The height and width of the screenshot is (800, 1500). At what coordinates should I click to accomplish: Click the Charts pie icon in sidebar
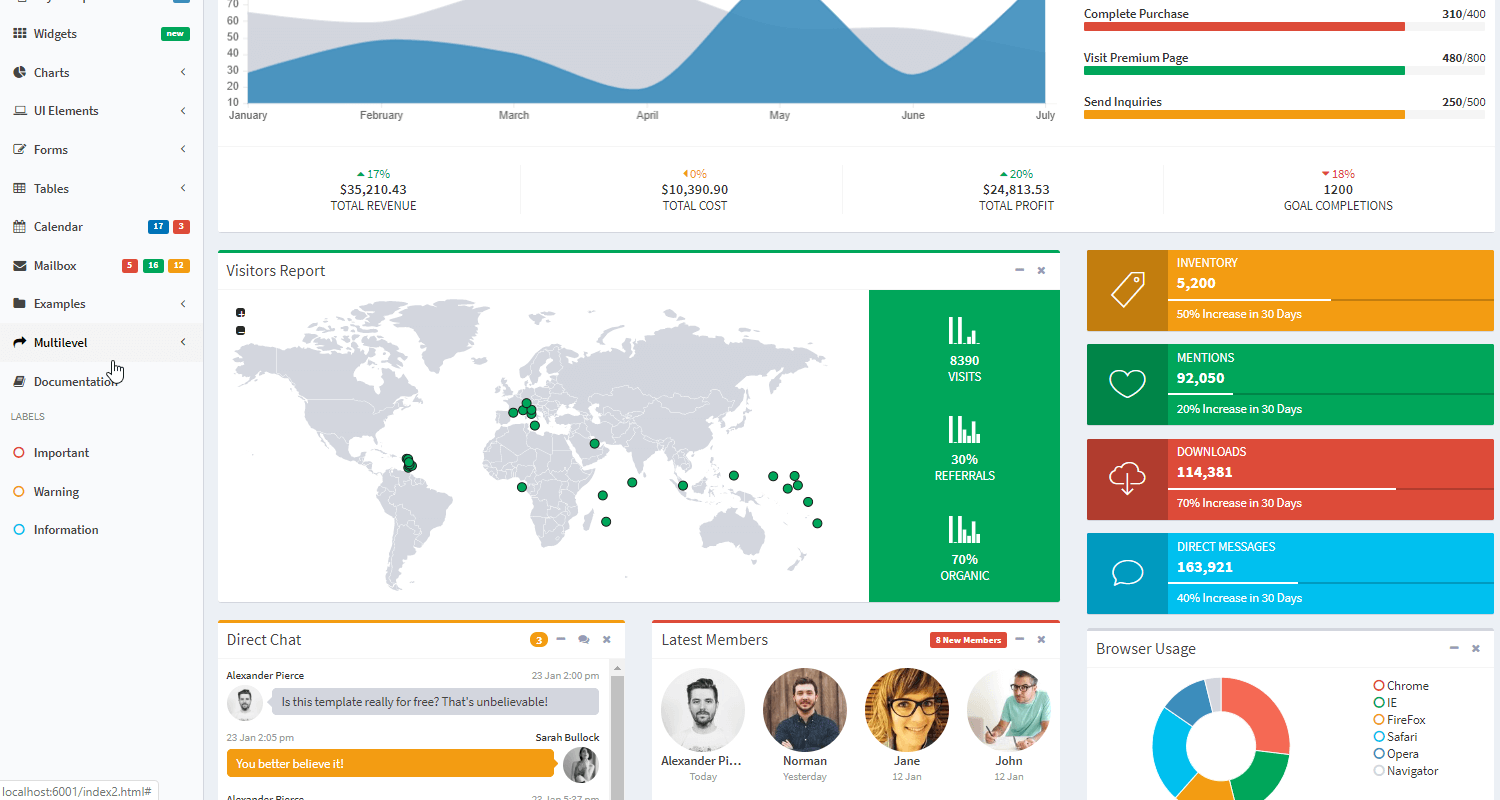click(20, 73)
